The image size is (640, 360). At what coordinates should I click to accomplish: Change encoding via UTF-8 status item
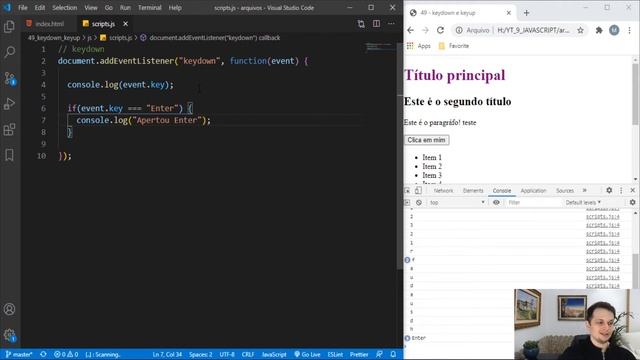coord(227,354)
